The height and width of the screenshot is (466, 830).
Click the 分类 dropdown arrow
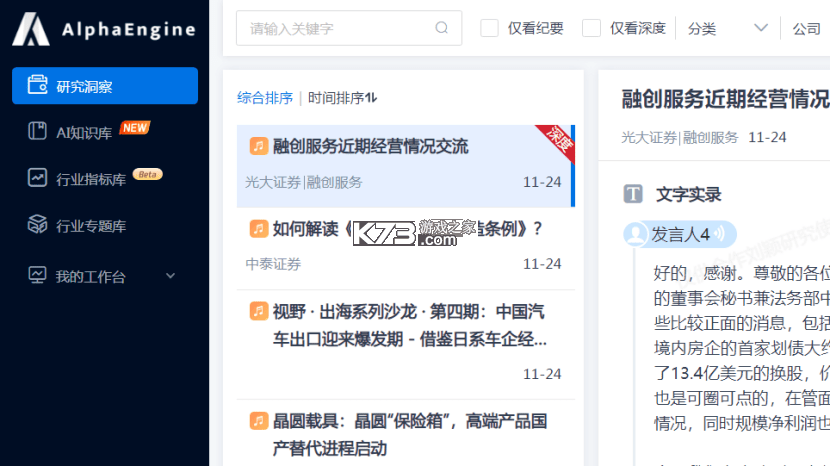(x=761, y=28)
